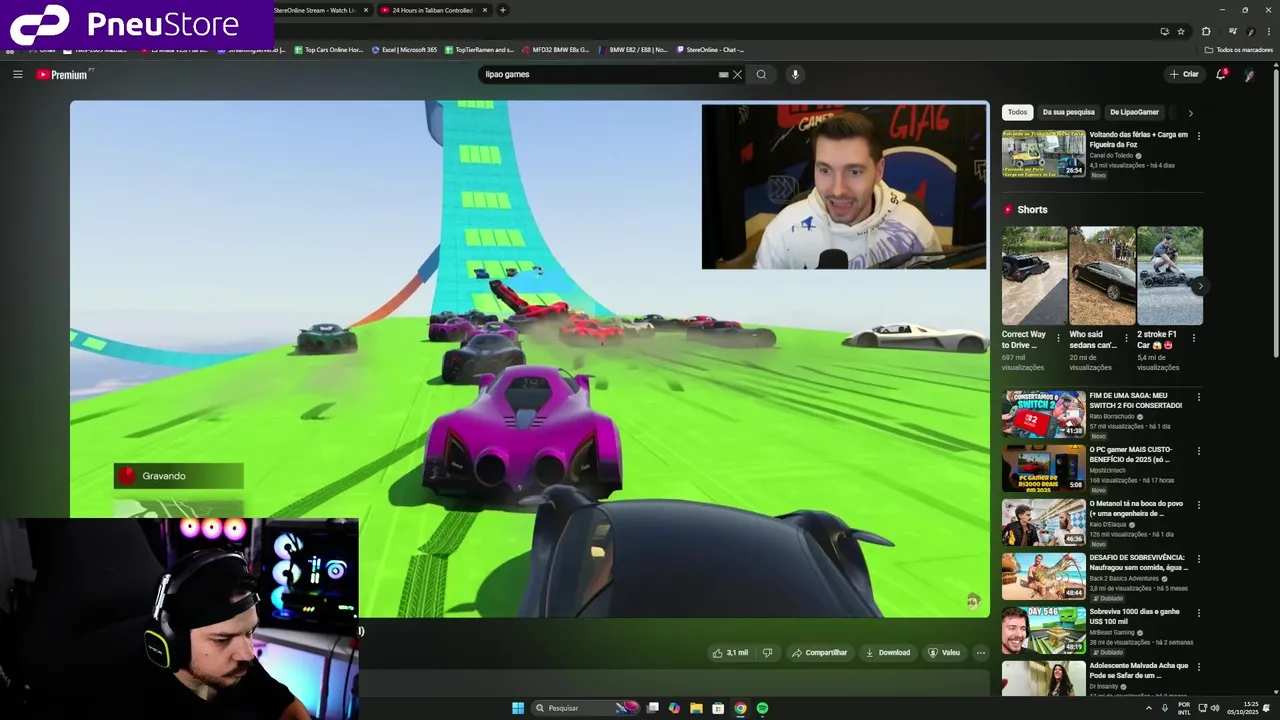Open options for 'PC gamer MAIS CUSTO' video
Screen dimensions: 1280x720
point(1198,450)
